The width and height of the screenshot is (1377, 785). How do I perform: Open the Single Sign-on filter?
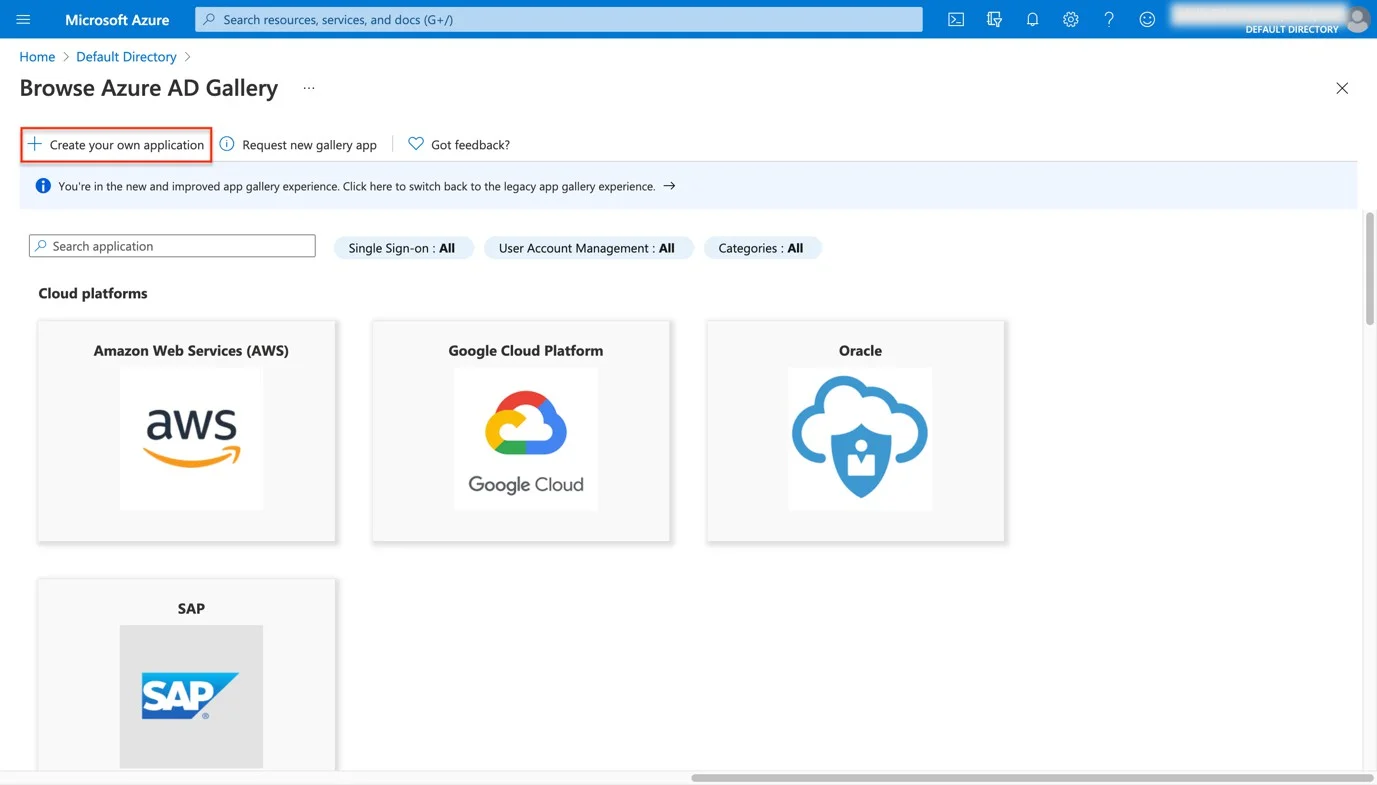click(402, 248)
